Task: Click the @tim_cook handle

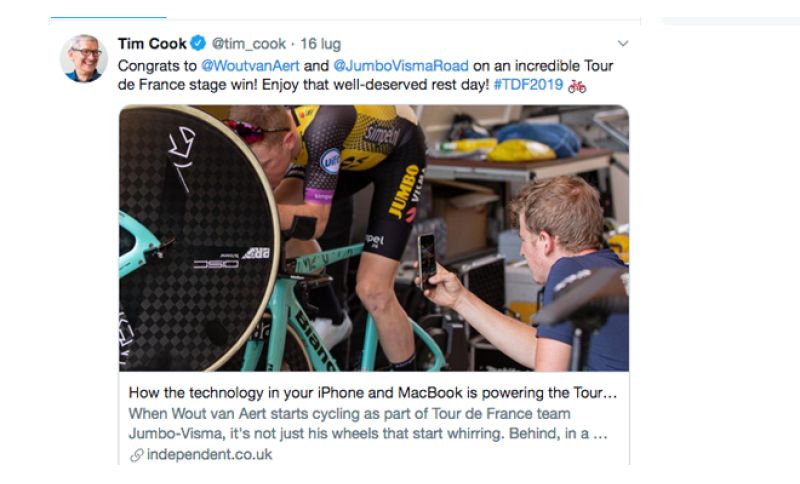Action: coord(249,44)
